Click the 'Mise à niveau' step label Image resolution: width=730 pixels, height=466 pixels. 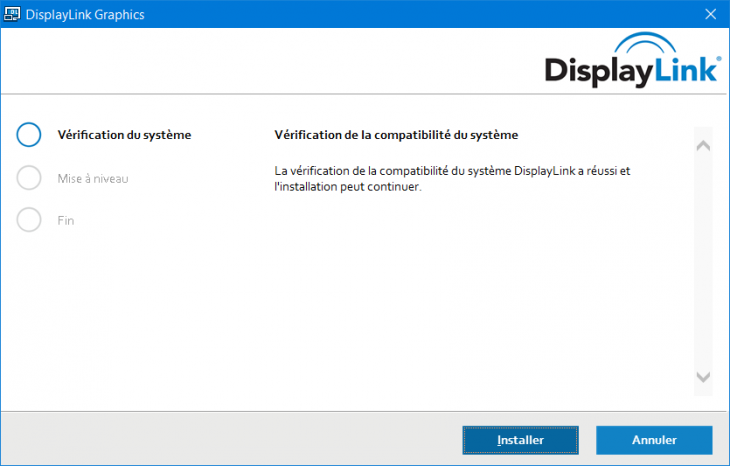tap(93, 178)
